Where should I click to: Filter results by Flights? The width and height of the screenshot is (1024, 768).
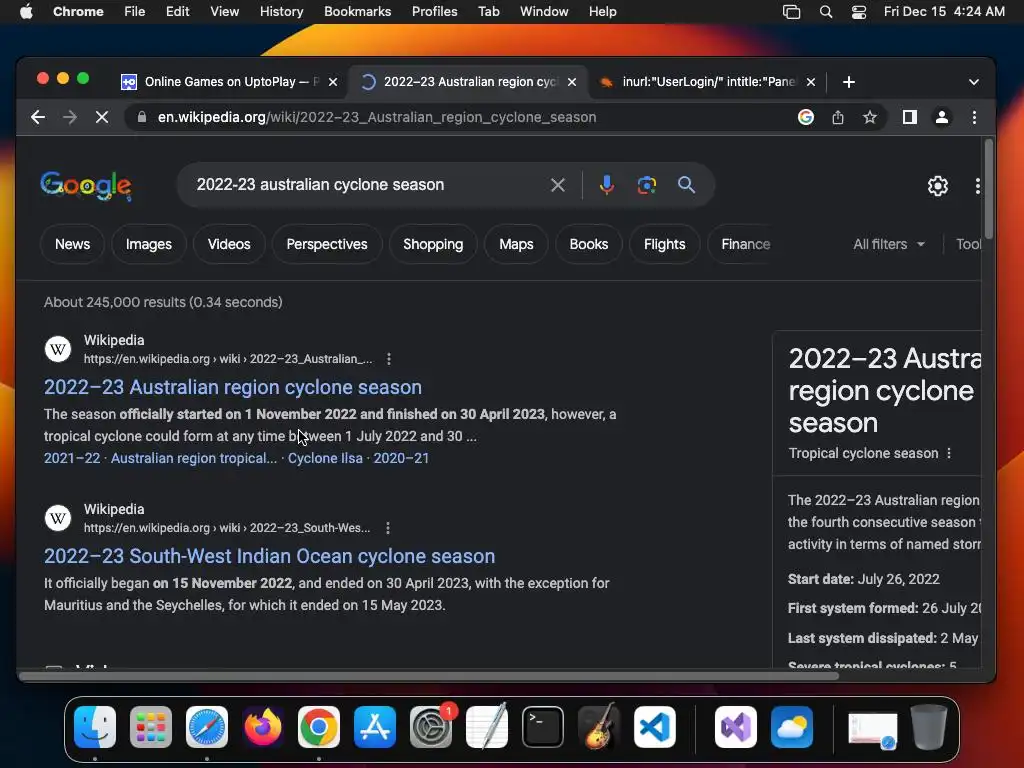click(665, 244)
